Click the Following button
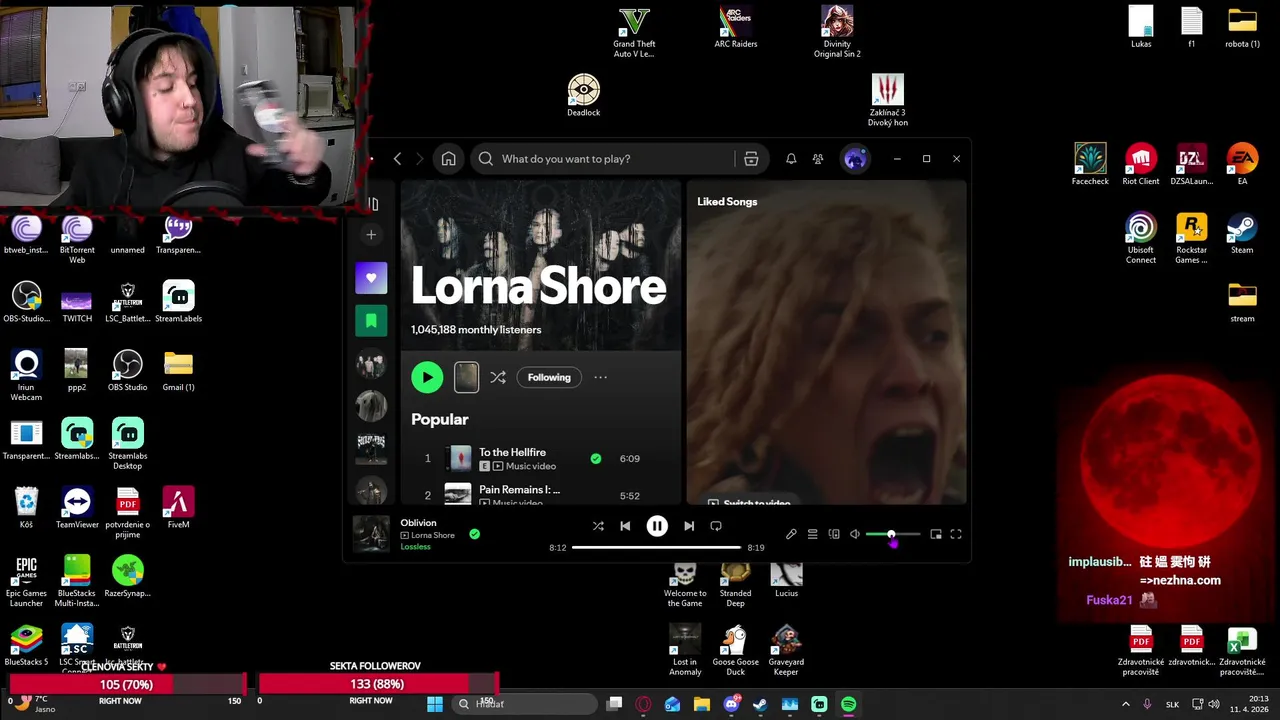The width and height of the screenshot is (1280, 720). click(x=549, y=377)
